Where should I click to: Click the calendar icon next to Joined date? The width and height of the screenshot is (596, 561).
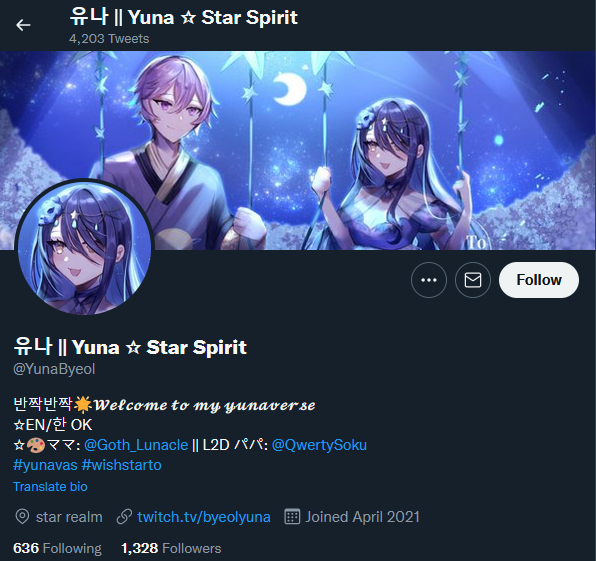292,517
